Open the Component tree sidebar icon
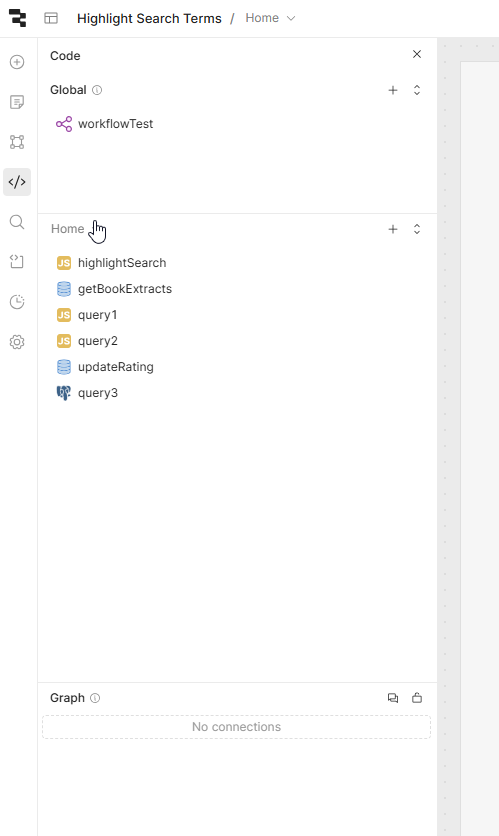Viewport: 499px width, 836px height. pos(17,142)
